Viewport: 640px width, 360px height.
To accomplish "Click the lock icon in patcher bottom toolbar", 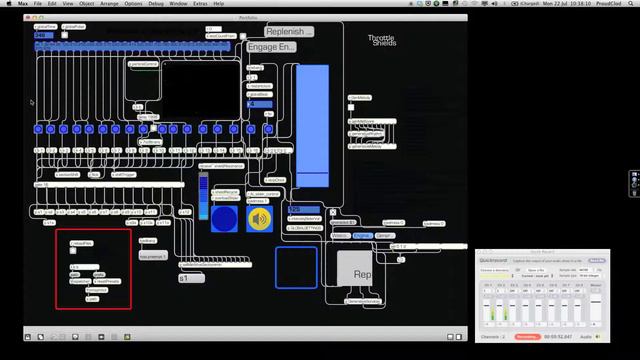I will coord(28,337).
